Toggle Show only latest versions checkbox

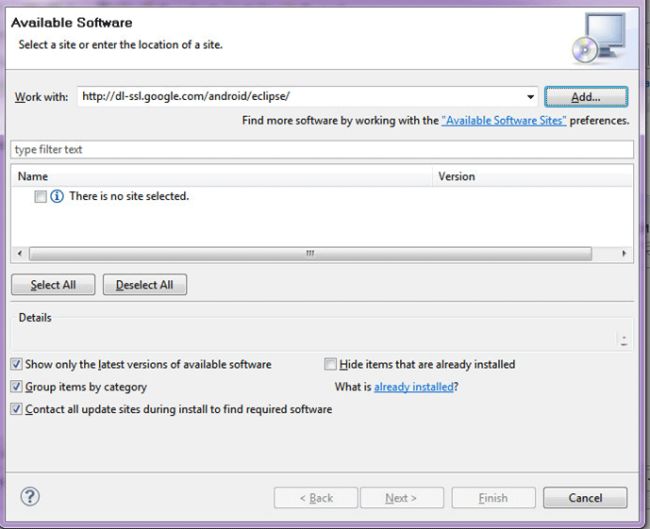pos(17,365)
